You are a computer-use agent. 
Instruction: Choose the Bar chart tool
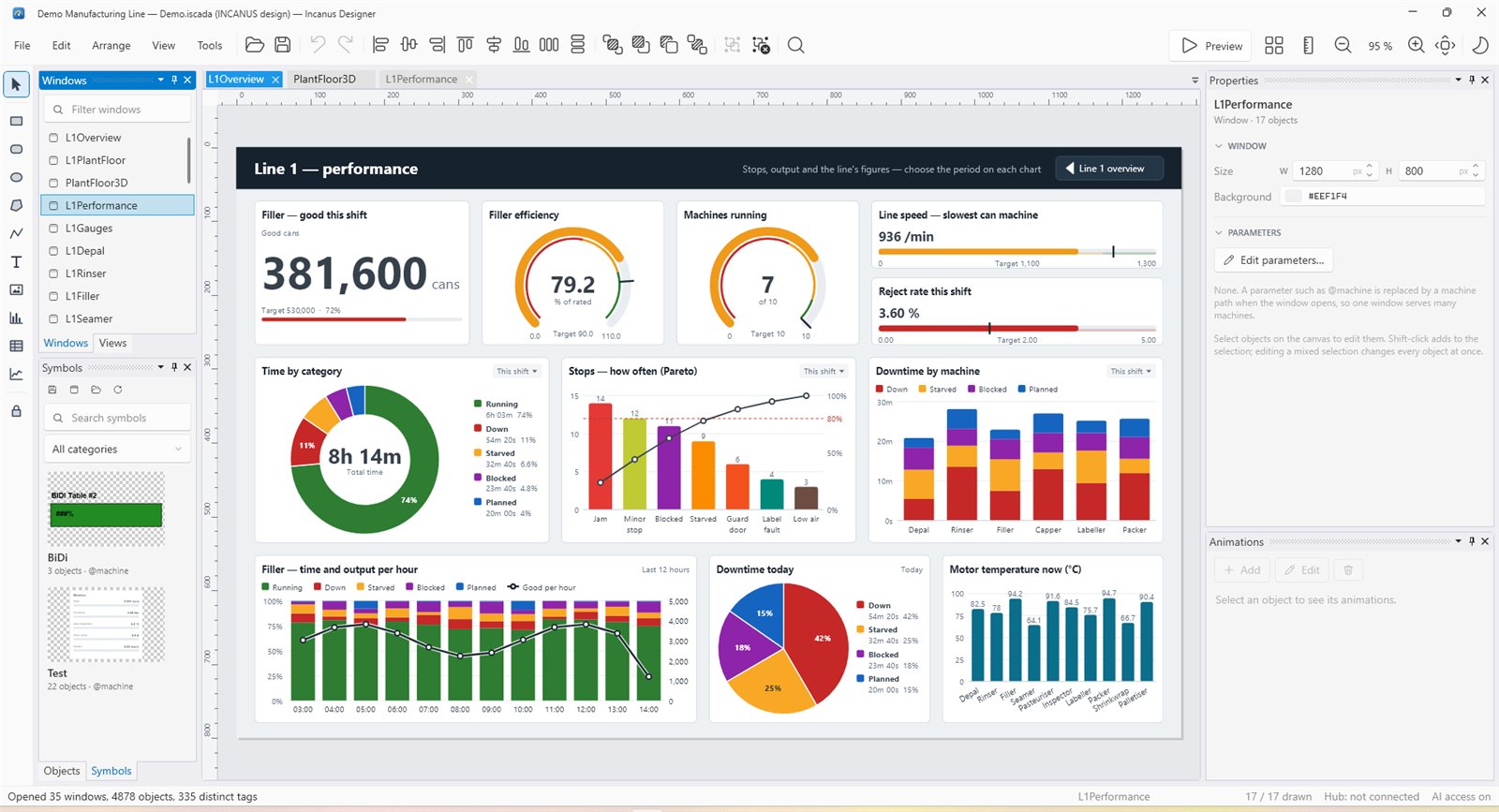pyautogui.click(x=16, y=317)
